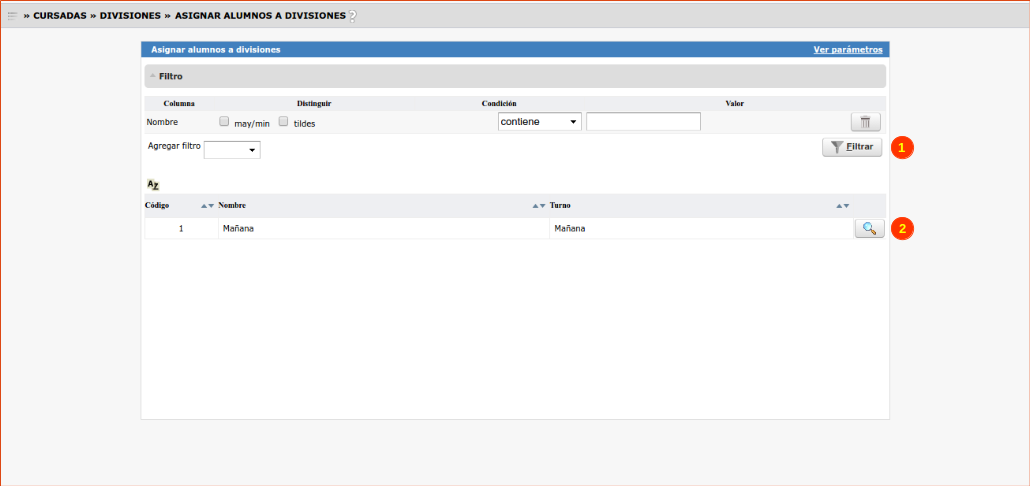Open the 'contiene' condition dropdown

pyautogui.click(x=539, y=122)
